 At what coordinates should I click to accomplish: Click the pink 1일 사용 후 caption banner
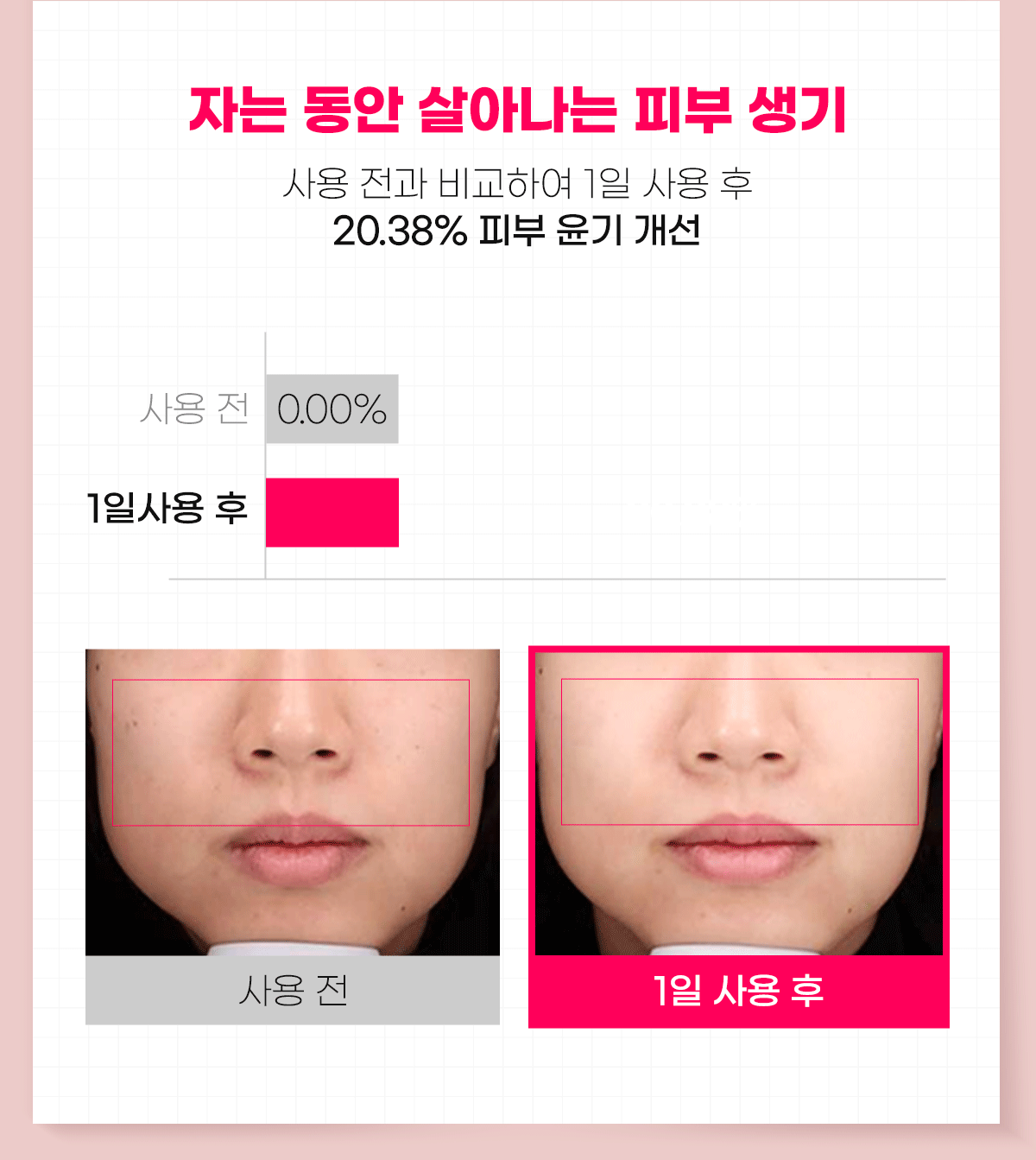pyautogui.click(x=739, y=991)
